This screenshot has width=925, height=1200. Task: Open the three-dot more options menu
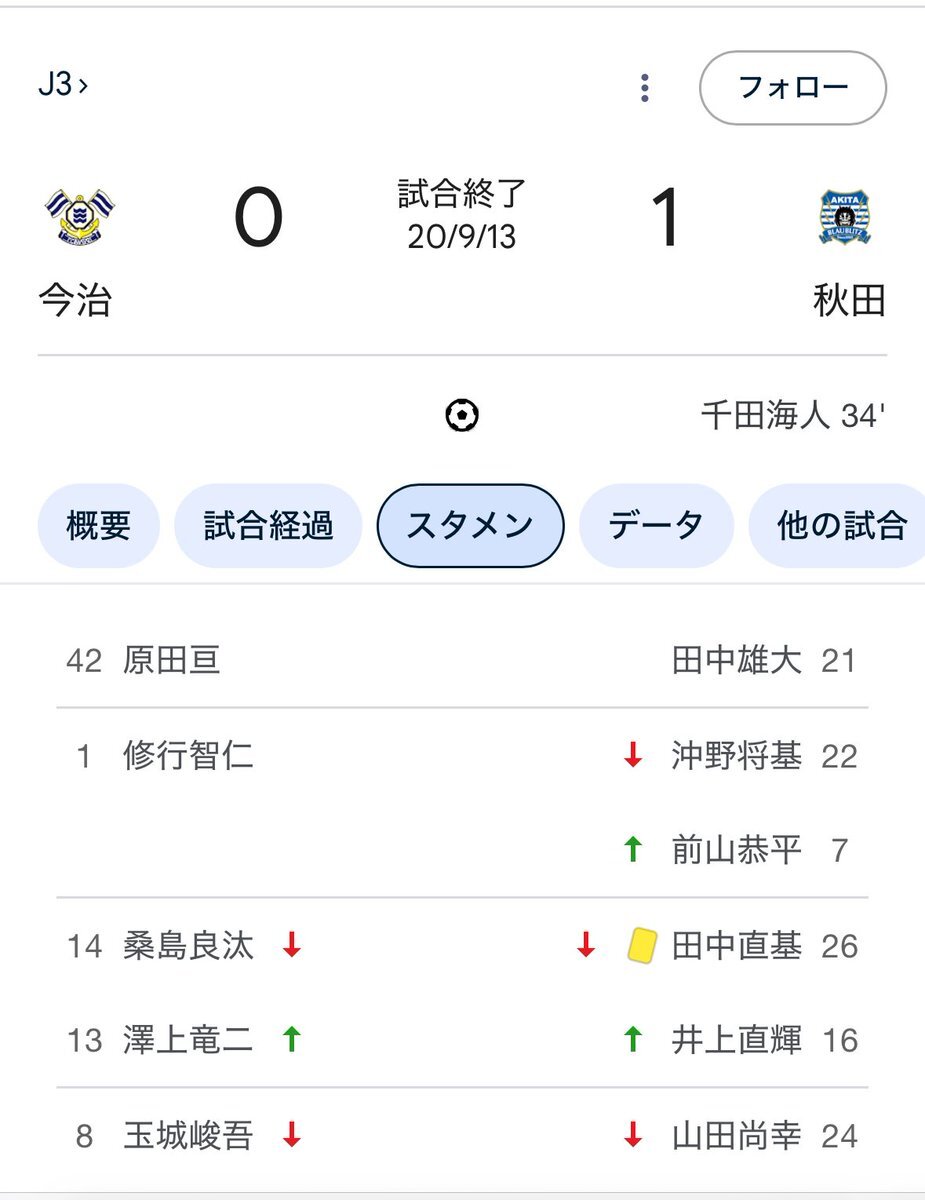(645, 88)
